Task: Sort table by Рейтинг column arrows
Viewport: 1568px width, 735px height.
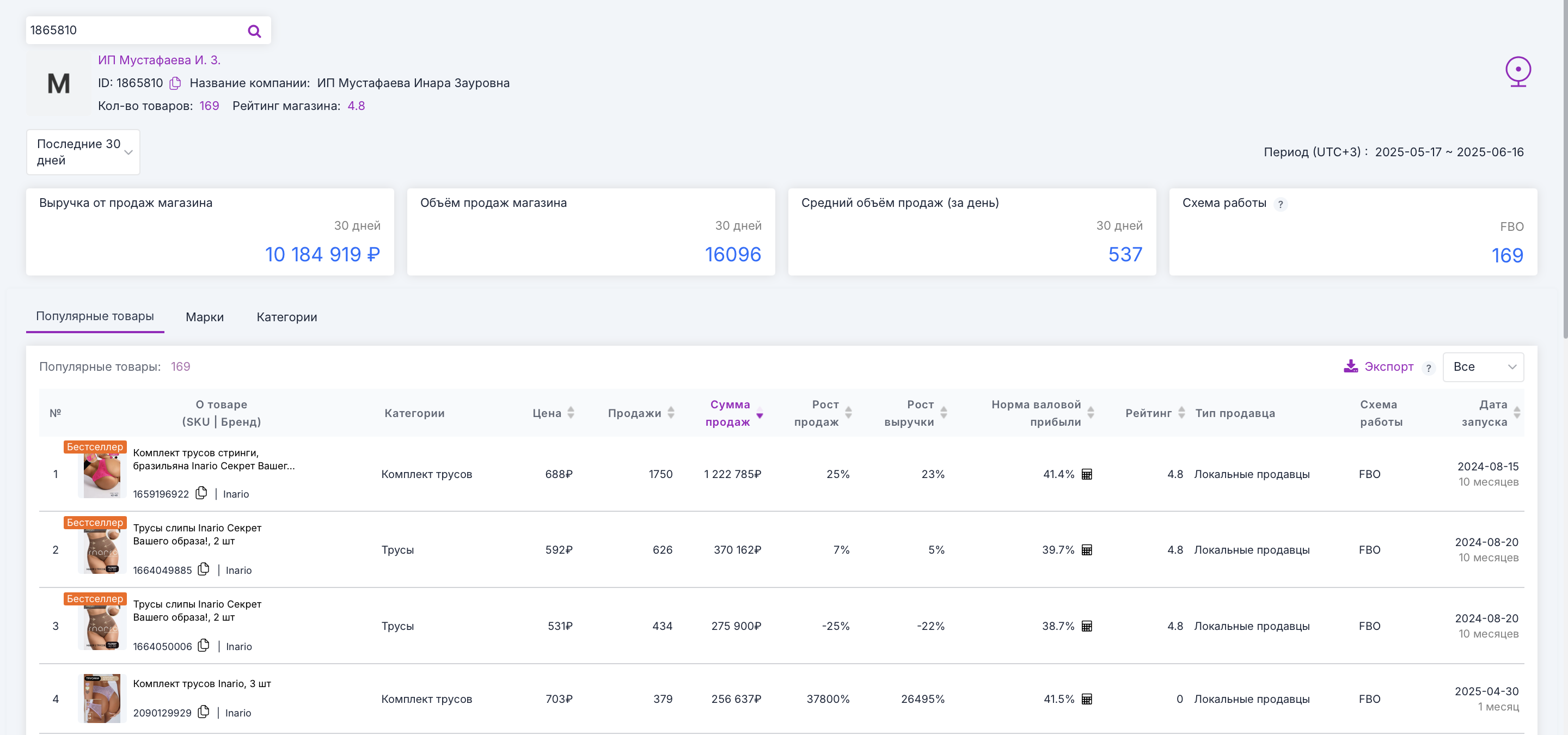Action: [1181, 413]
